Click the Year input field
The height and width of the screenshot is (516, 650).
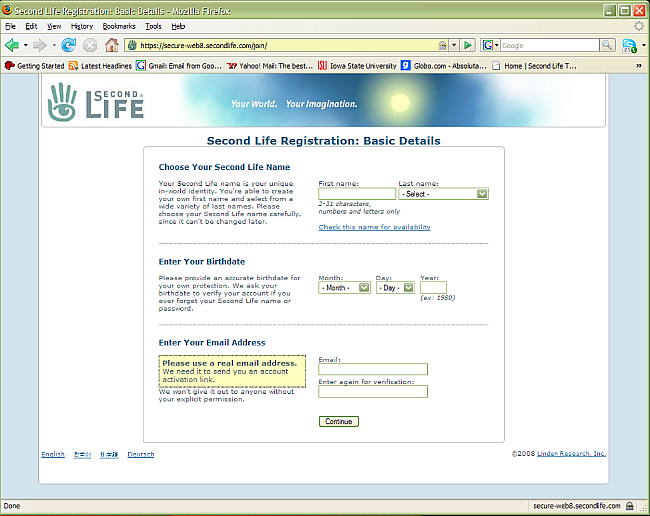point(433,288)
